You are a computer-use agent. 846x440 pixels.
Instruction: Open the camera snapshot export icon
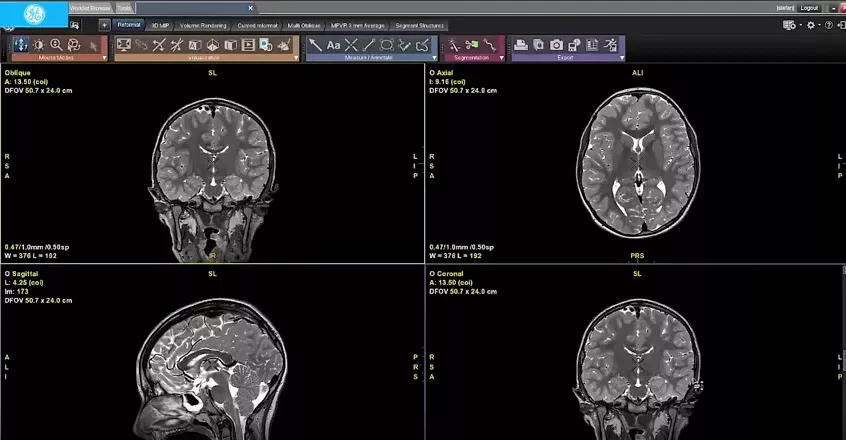[x=556, y=45]
